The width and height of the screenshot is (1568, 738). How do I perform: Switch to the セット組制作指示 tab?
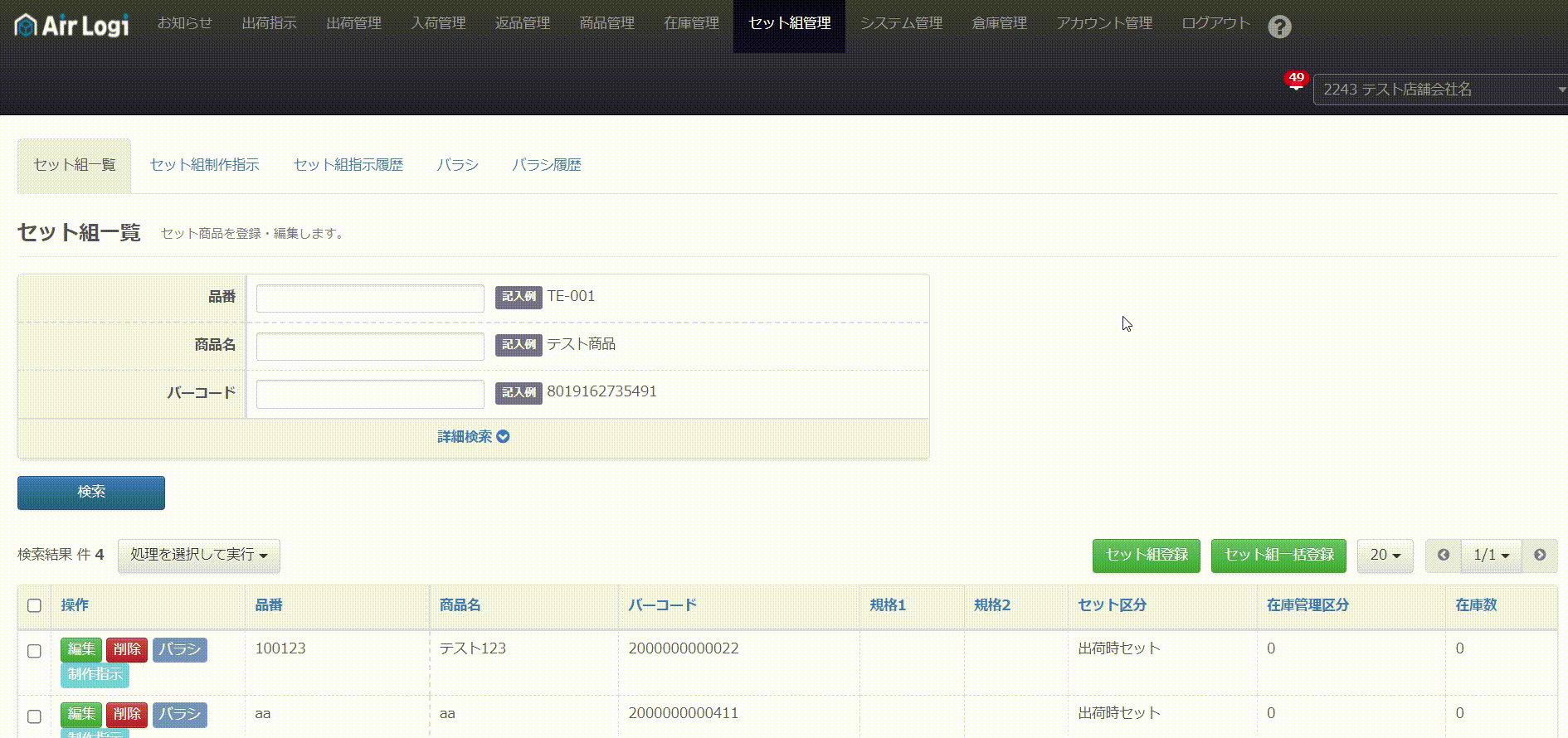(204, 165)
